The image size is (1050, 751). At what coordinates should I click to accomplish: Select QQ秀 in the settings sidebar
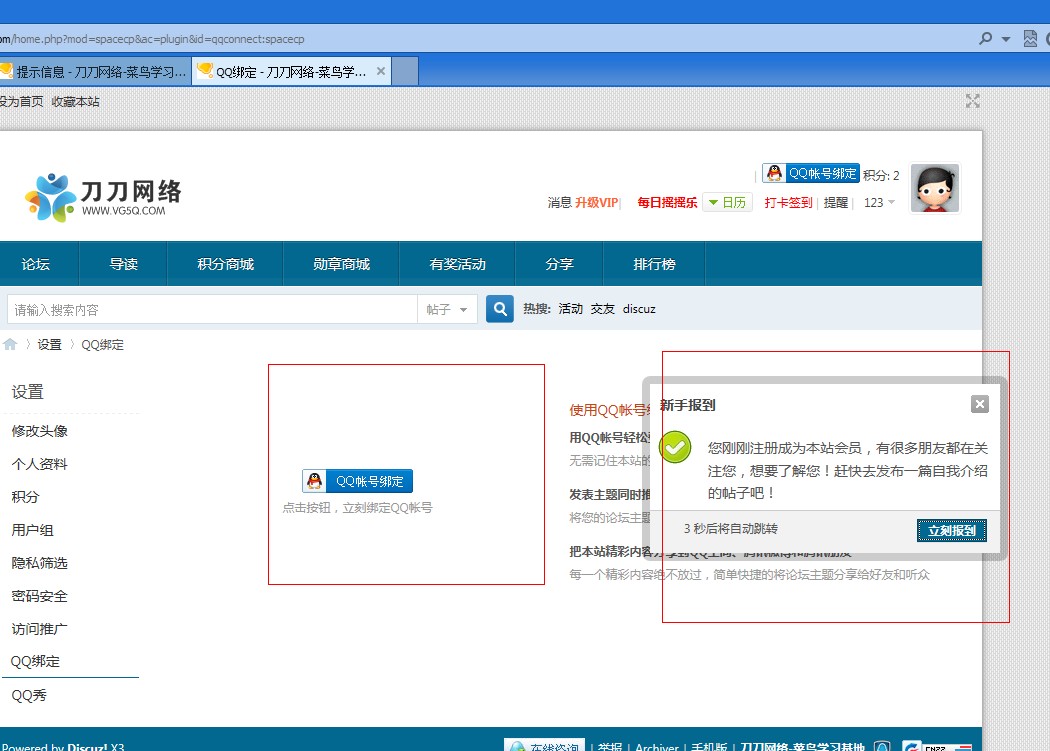(29, 695)
